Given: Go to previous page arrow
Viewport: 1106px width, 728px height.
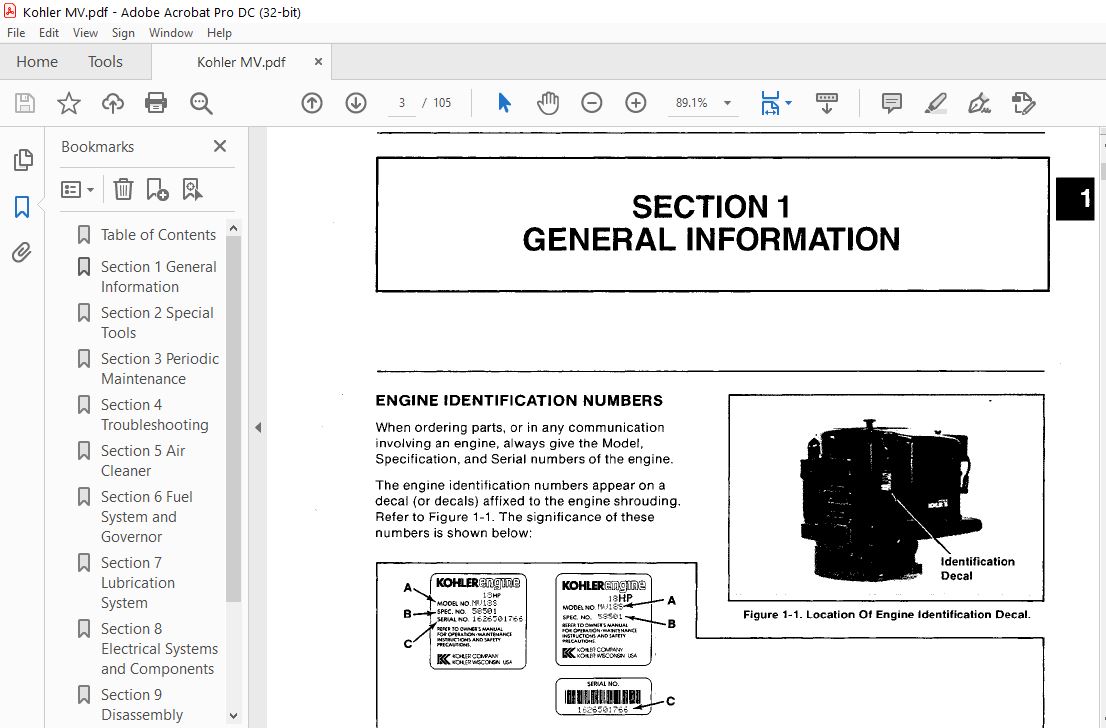Looking at the screenshot, I should click(x=312, y=103).
